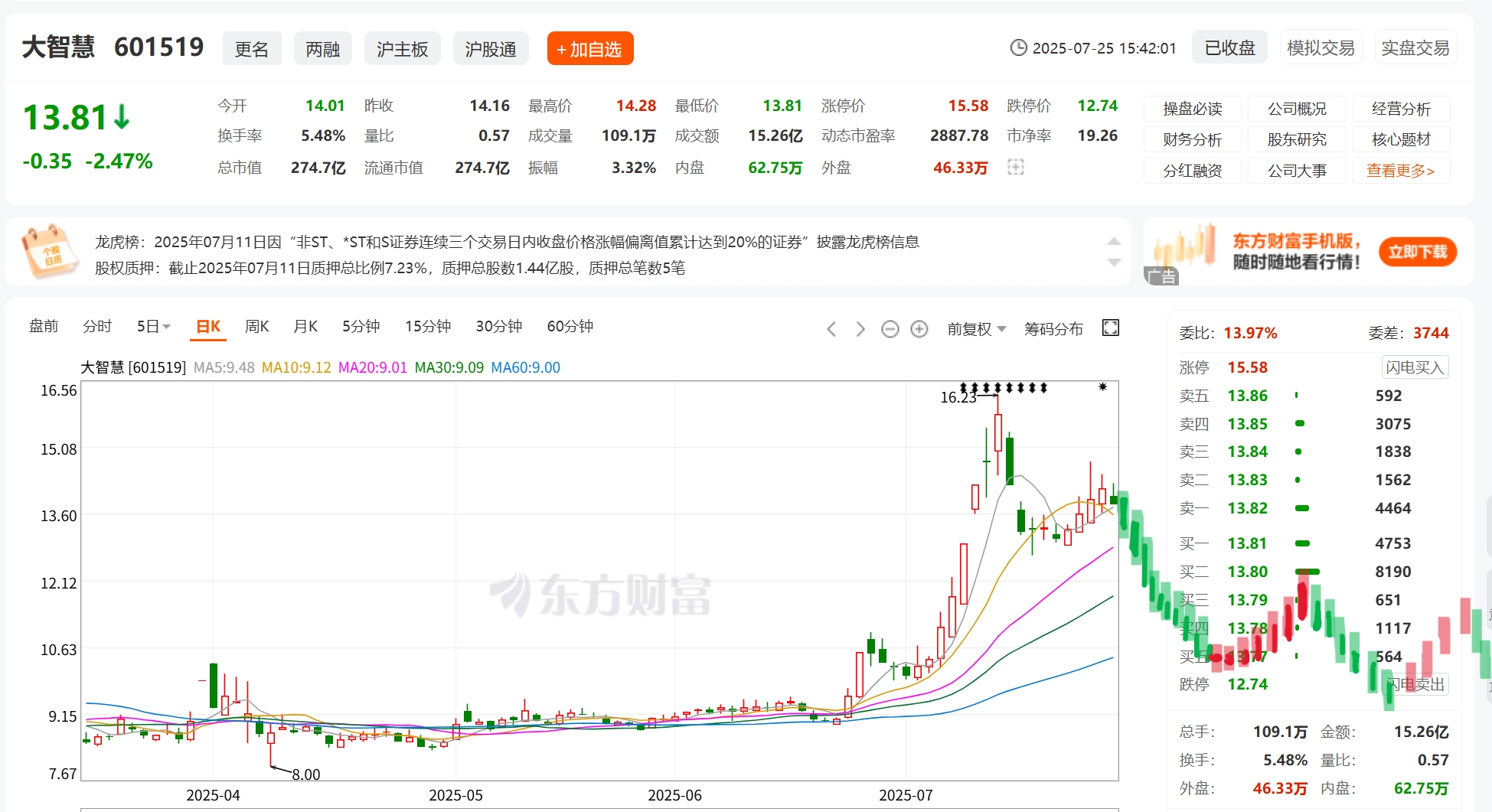Open 核心题材 link
Image resolution: width=1492 pixels, height=812 pixels.
coord(1401,139)
